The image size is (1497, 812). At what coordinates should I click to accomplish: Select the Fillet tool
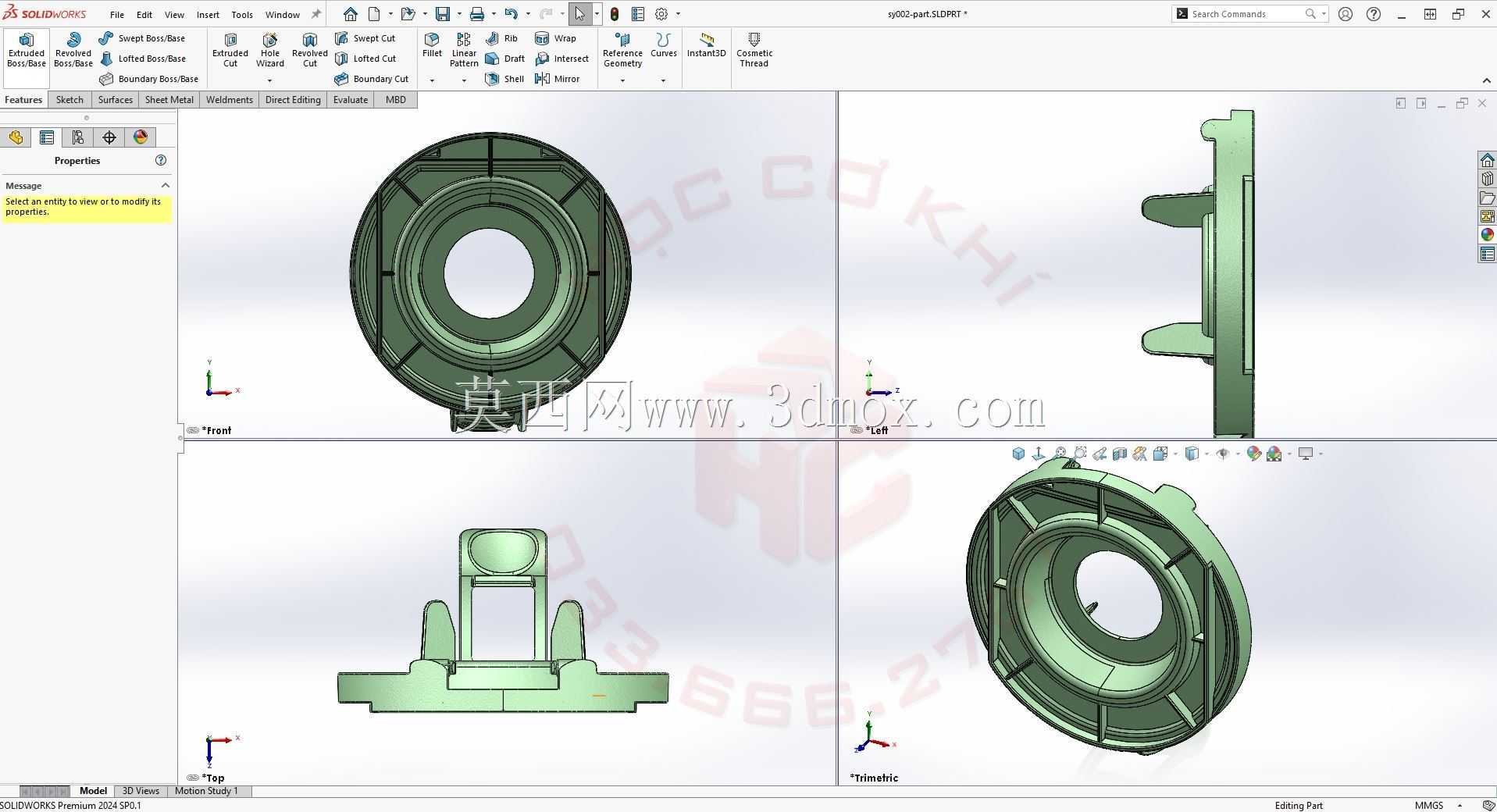click(x=432, y=45)
